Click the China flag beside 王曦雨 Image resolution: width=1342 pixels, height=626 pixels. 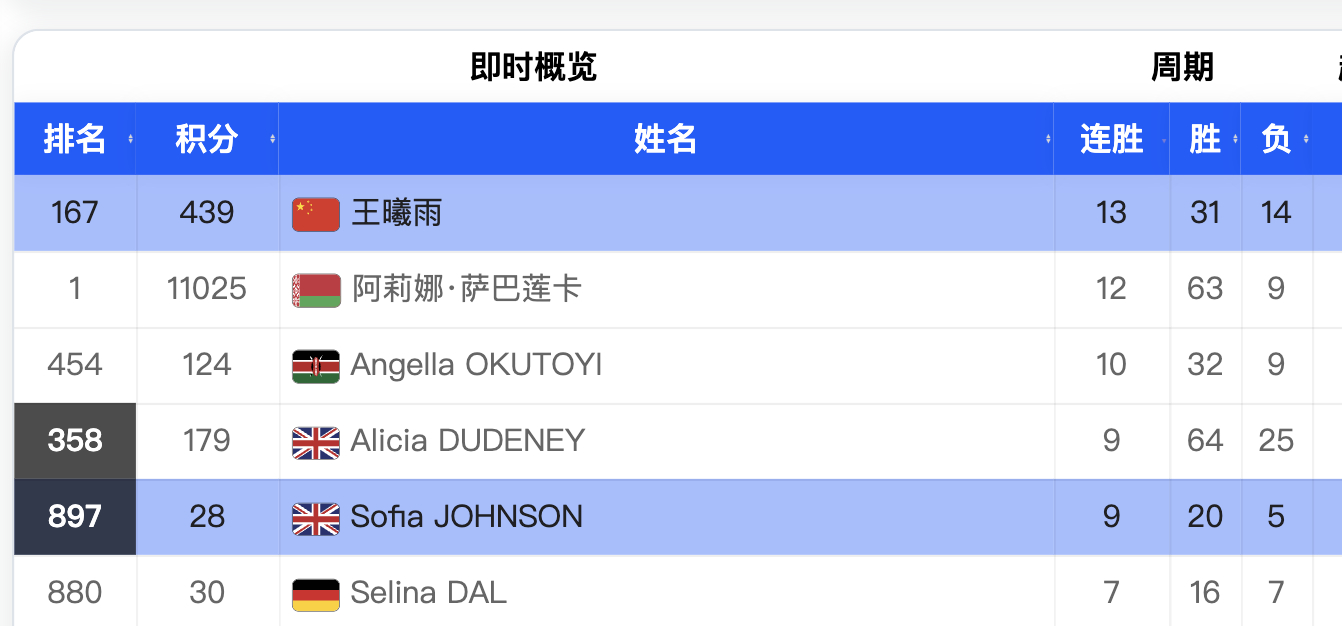click(x=316, y=213)
